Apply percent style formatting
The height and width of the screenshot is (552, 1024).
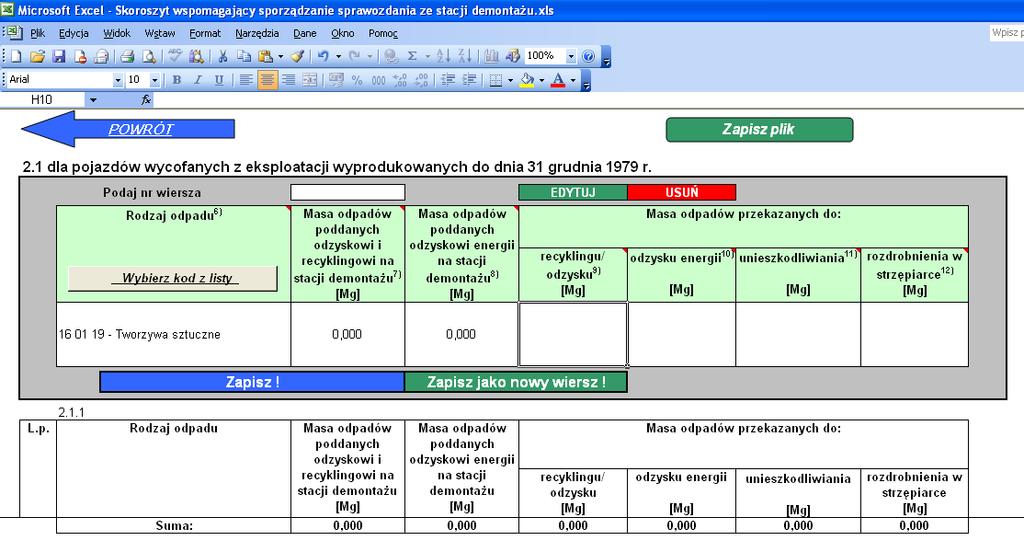tap(357, 80)
